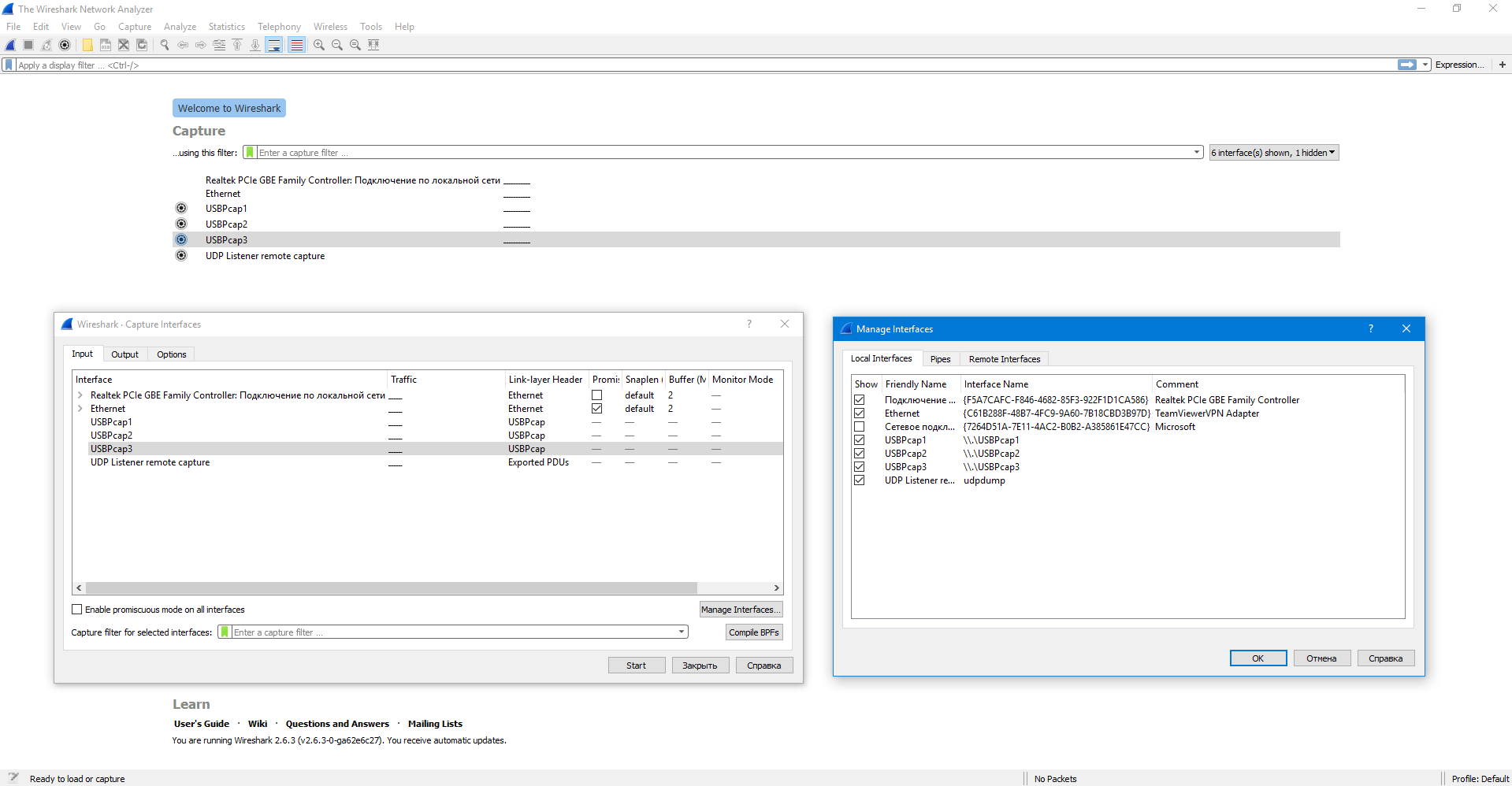This screenshot has width=1512, height=786.
Task: Click the find packet magnifier icon
Action: [165, 45]
